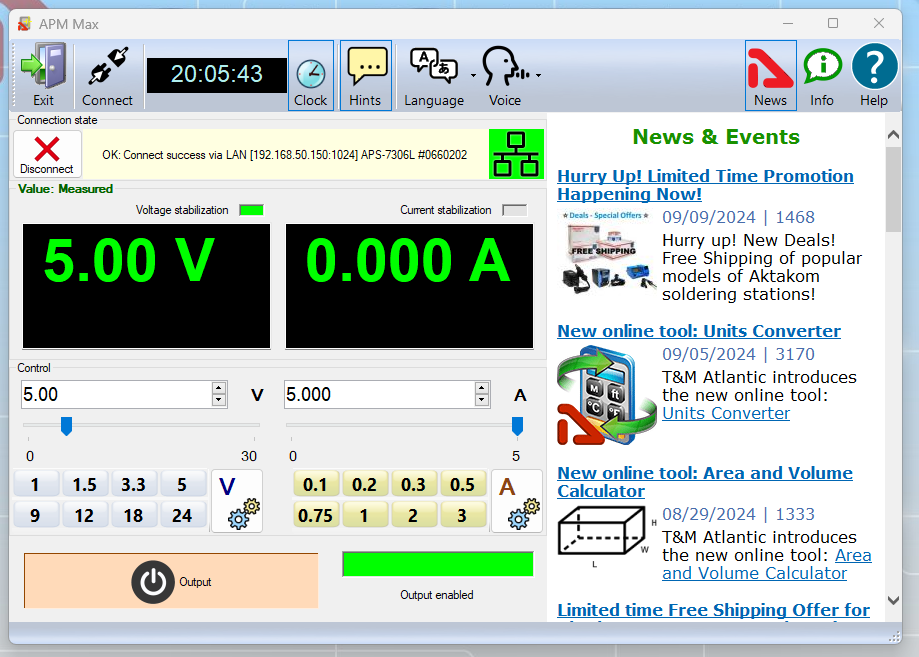Open Hurry Up Limited Time Promotion link
This screenshot has height=657, width=919.
pyautogui.click(x=705, y=185)
